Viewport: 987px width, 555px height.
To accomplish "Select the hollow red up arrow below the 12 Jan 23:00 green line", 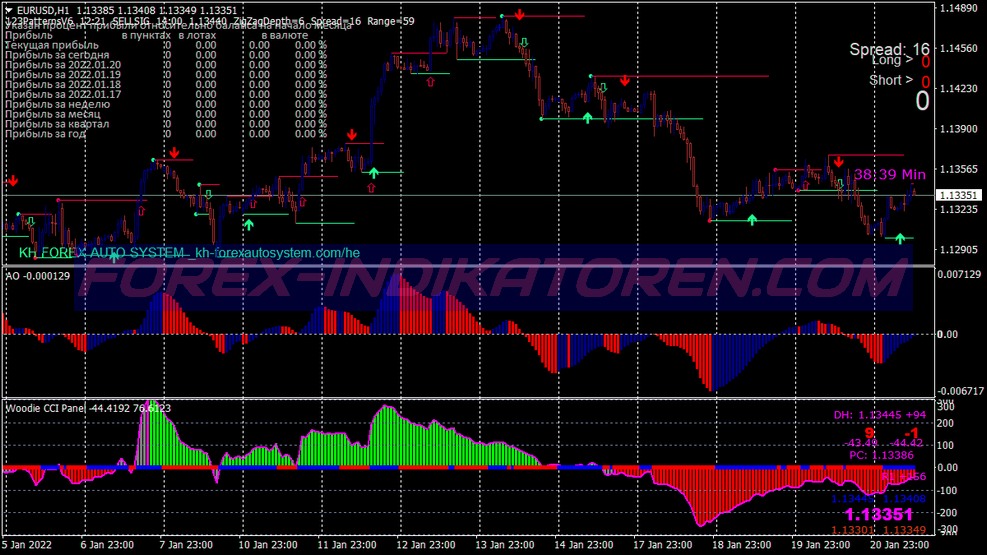I will [431, 82].
